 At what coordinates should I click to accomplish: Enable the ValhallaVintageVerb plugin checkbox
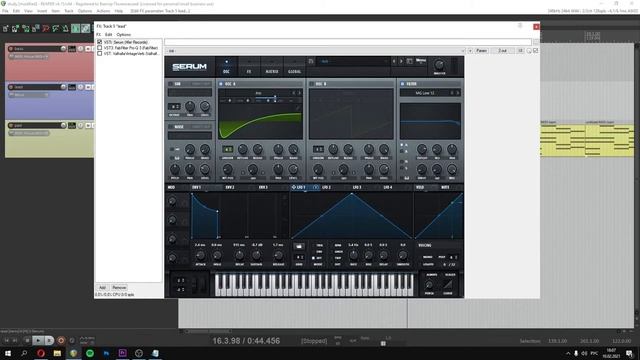[x=100, y=53]
